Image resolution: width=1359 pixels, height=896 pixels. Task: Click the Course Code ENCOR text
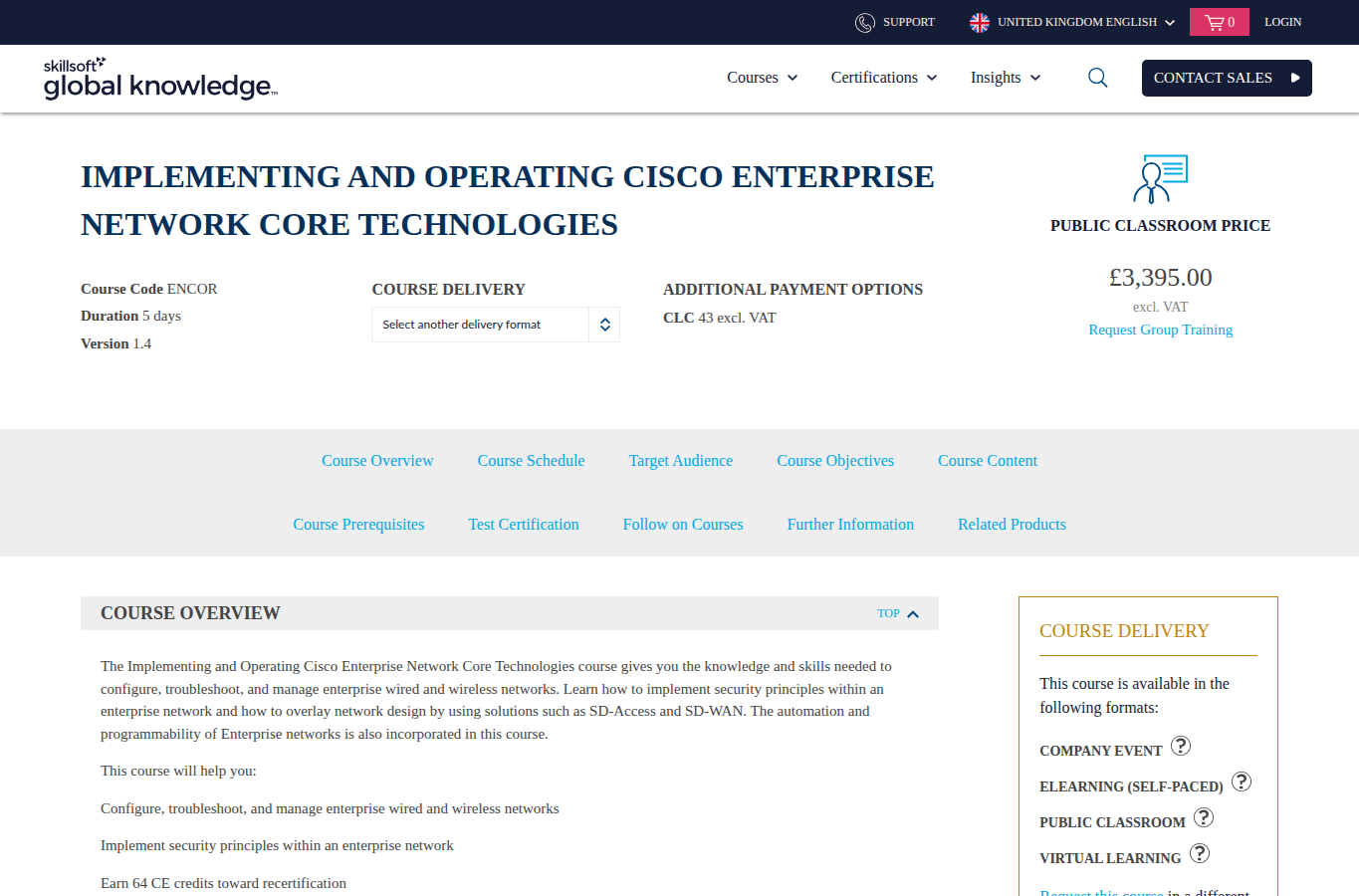point(148,289)
